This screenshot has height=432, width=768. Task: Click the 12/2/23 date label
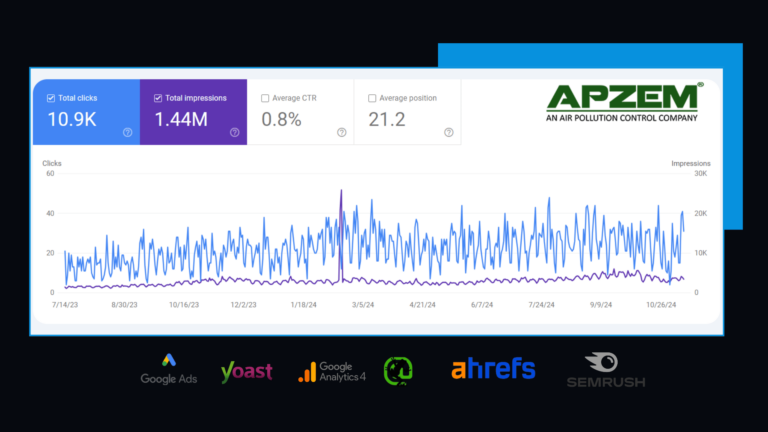coord(243,305)
